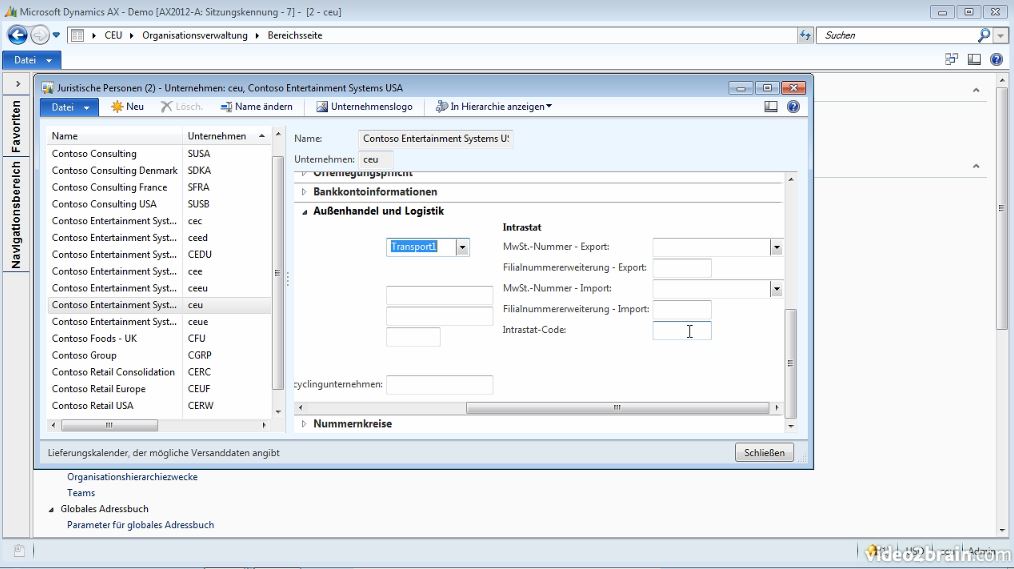Click the address bar grid icon
The image size is (1014, 569).
pos(77,36)
